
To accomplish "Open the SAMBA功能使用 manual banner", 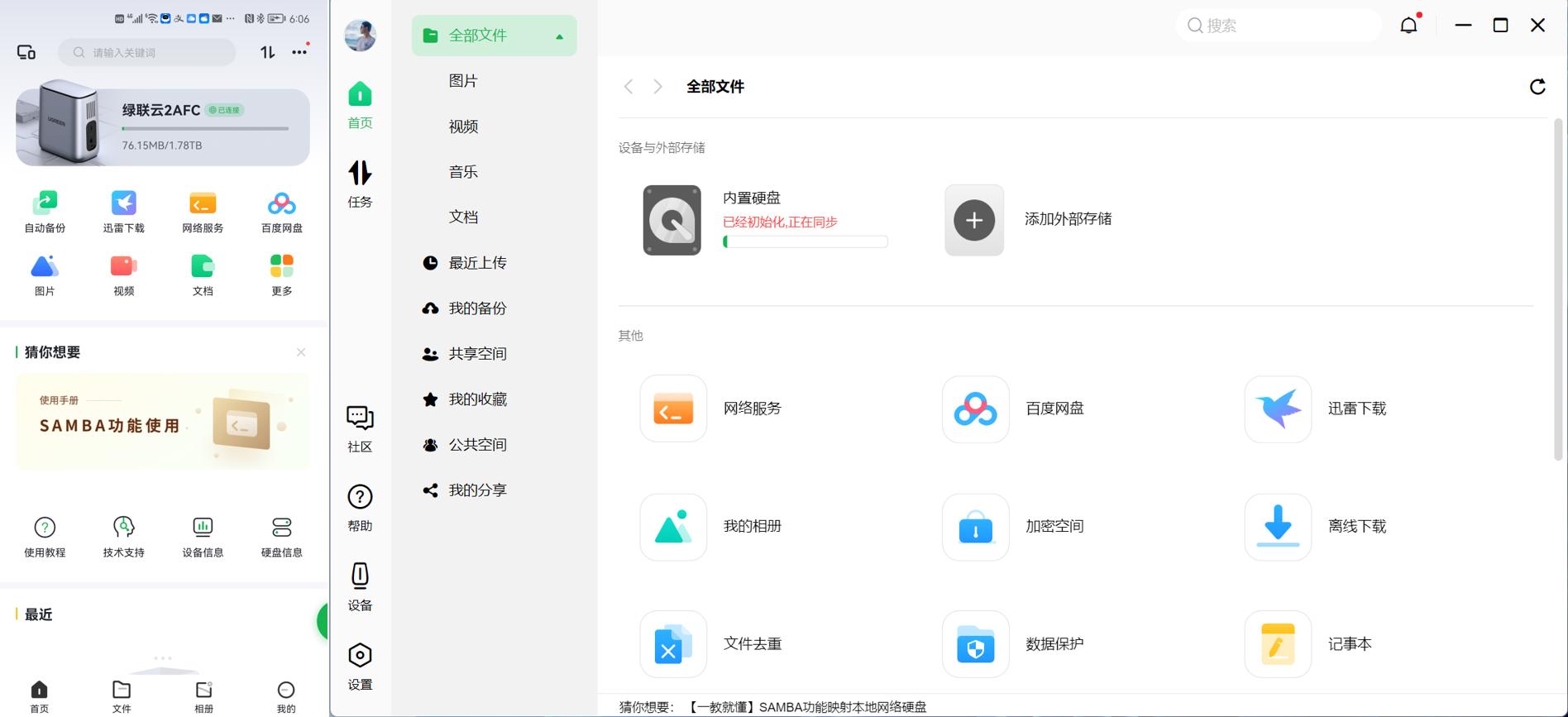I will (162, 422).
